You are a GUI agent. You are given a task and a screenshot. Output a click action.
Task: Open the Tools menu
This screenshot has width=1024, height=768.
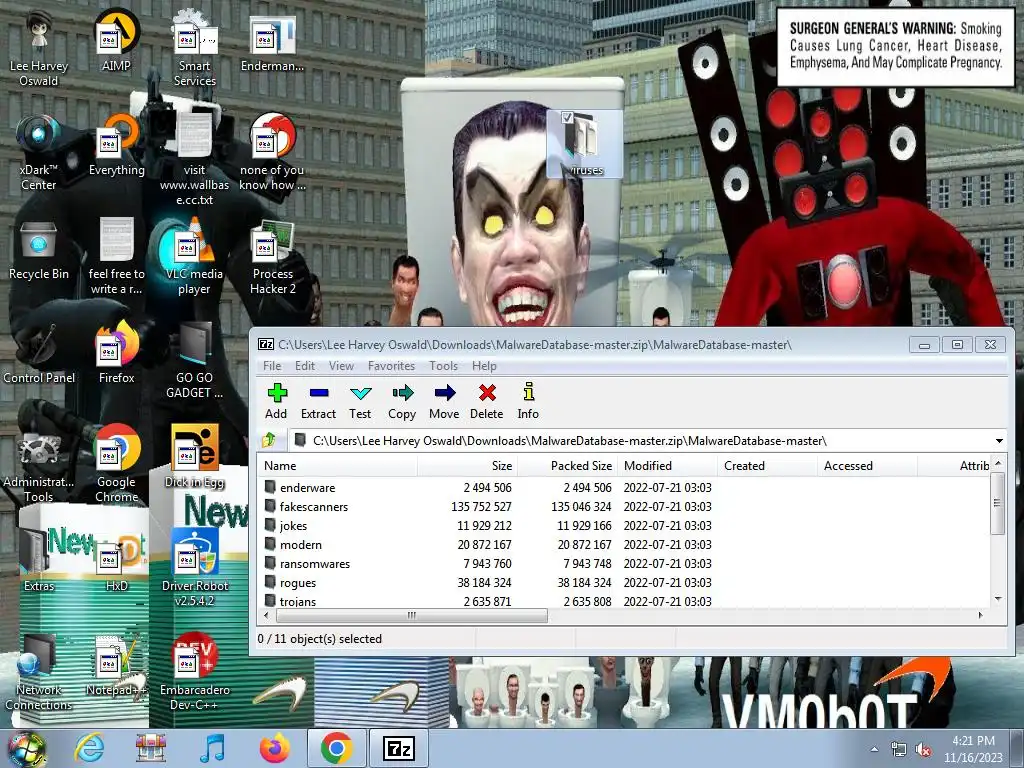(x=443, y=366)
